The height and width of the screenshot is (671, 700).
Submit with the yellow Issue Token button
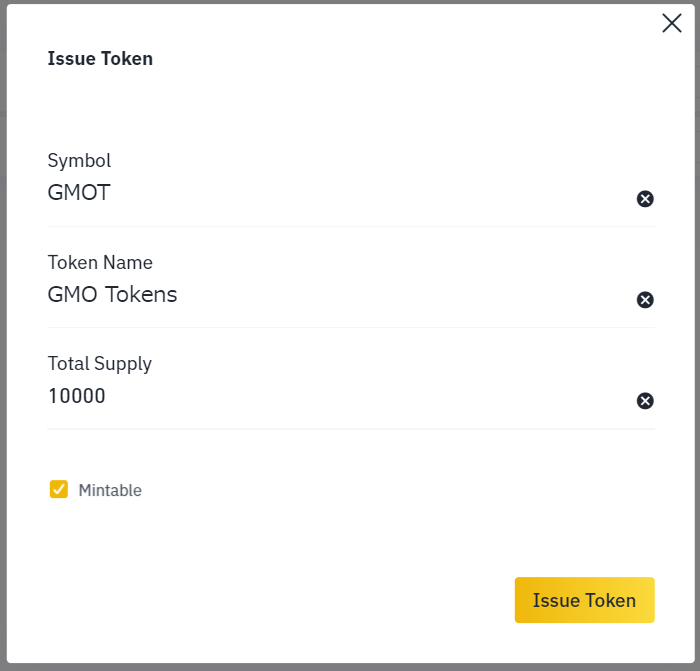tap(584, 600)
